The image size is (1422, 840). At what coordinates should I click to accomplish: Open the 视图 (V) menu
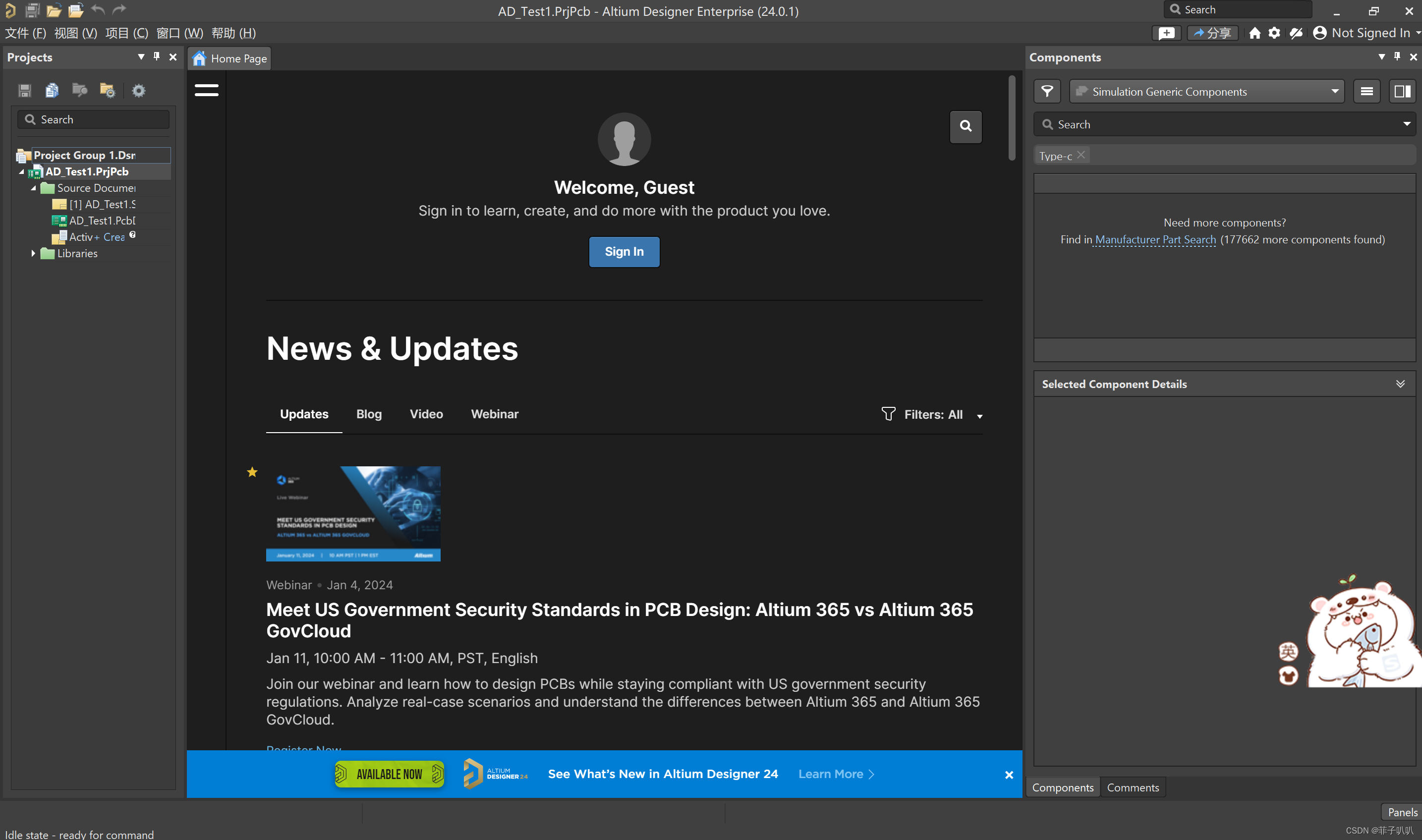point(76,33)
